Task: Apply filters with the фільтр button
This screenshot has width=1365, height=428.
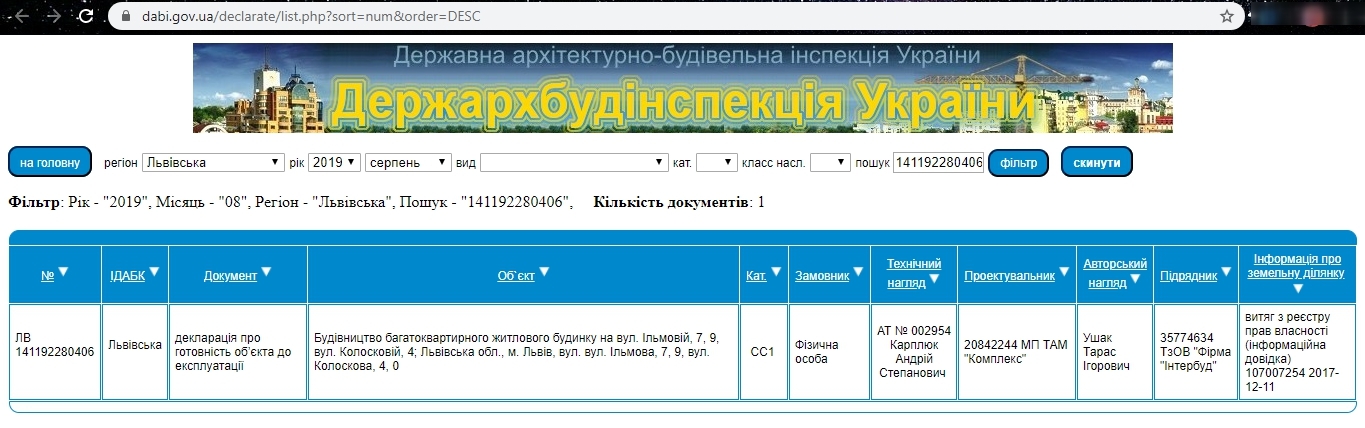Action: [1018, 162]
